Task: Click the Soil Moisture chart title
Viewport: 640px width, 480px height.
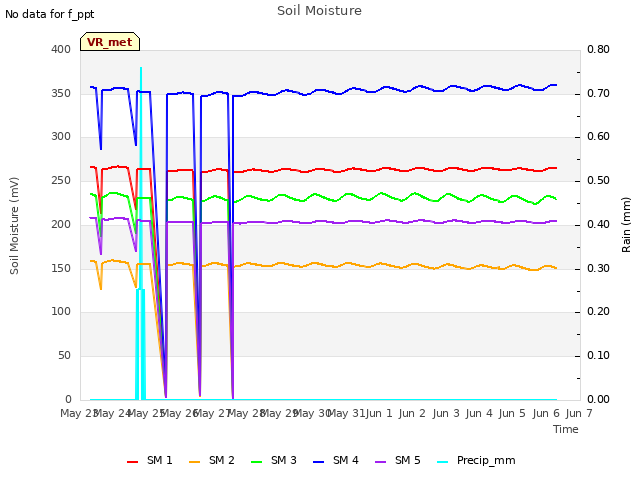Action: (x=319, y=11)
